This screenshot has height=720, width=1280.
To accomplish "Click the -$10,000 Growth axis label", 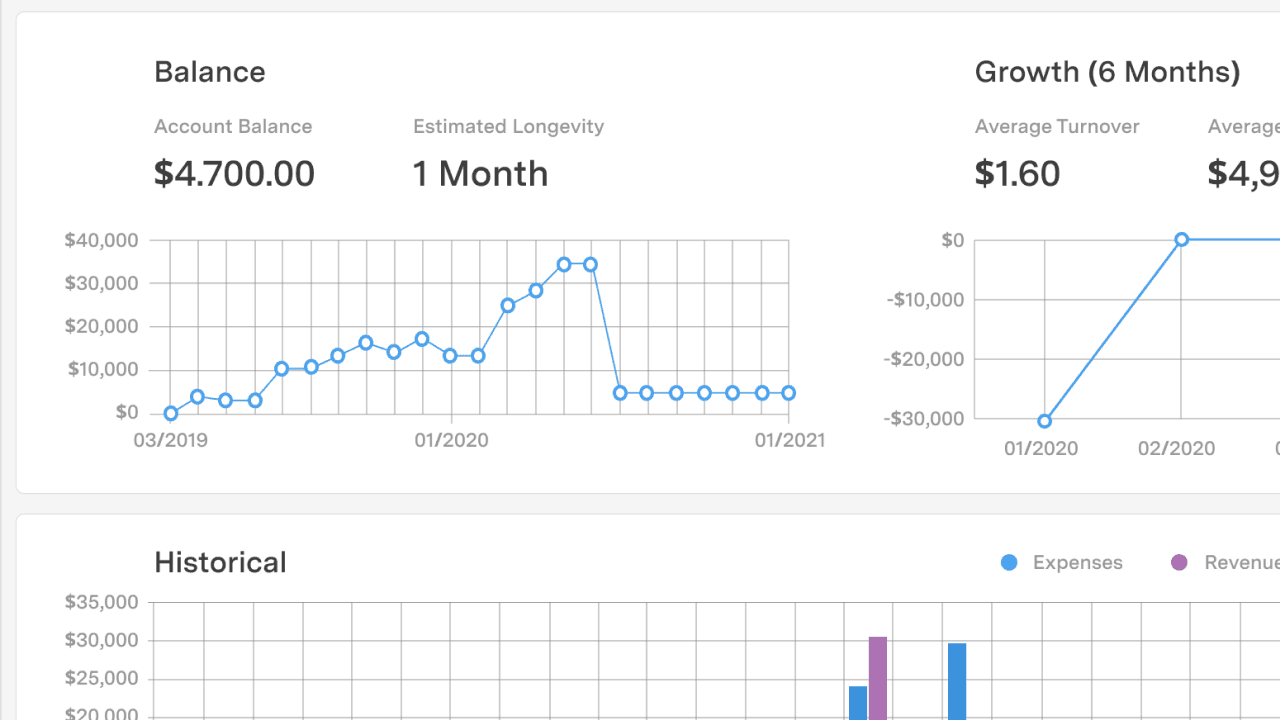I will [x=926, y=300].
